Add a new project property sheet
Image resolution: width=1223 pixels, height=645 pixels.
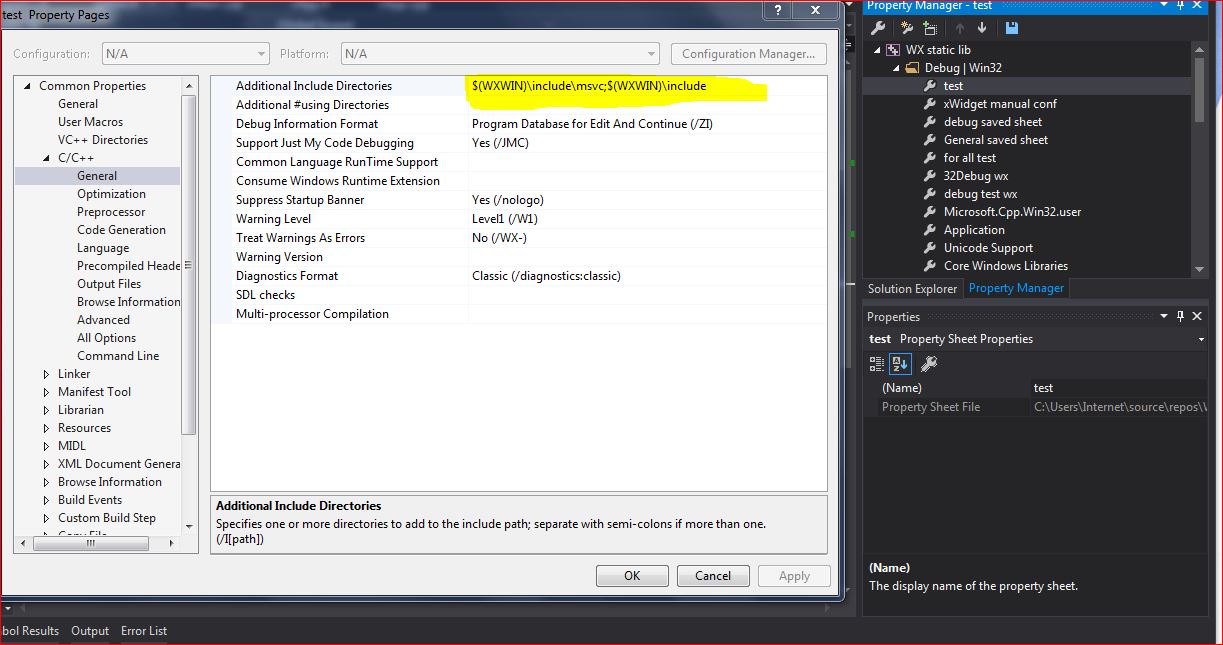point(907,28)
